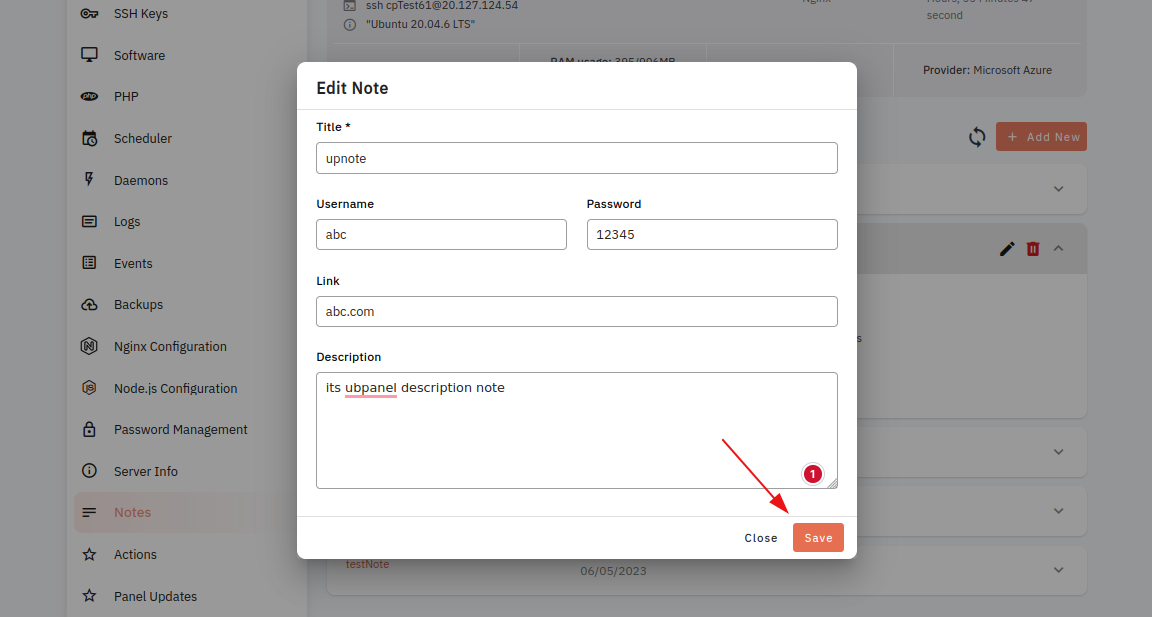Image resolution: width=1152 pixels, height=617 pixels.
Task: Click the Password field containing 12345
Action: (x=712, y=234)
